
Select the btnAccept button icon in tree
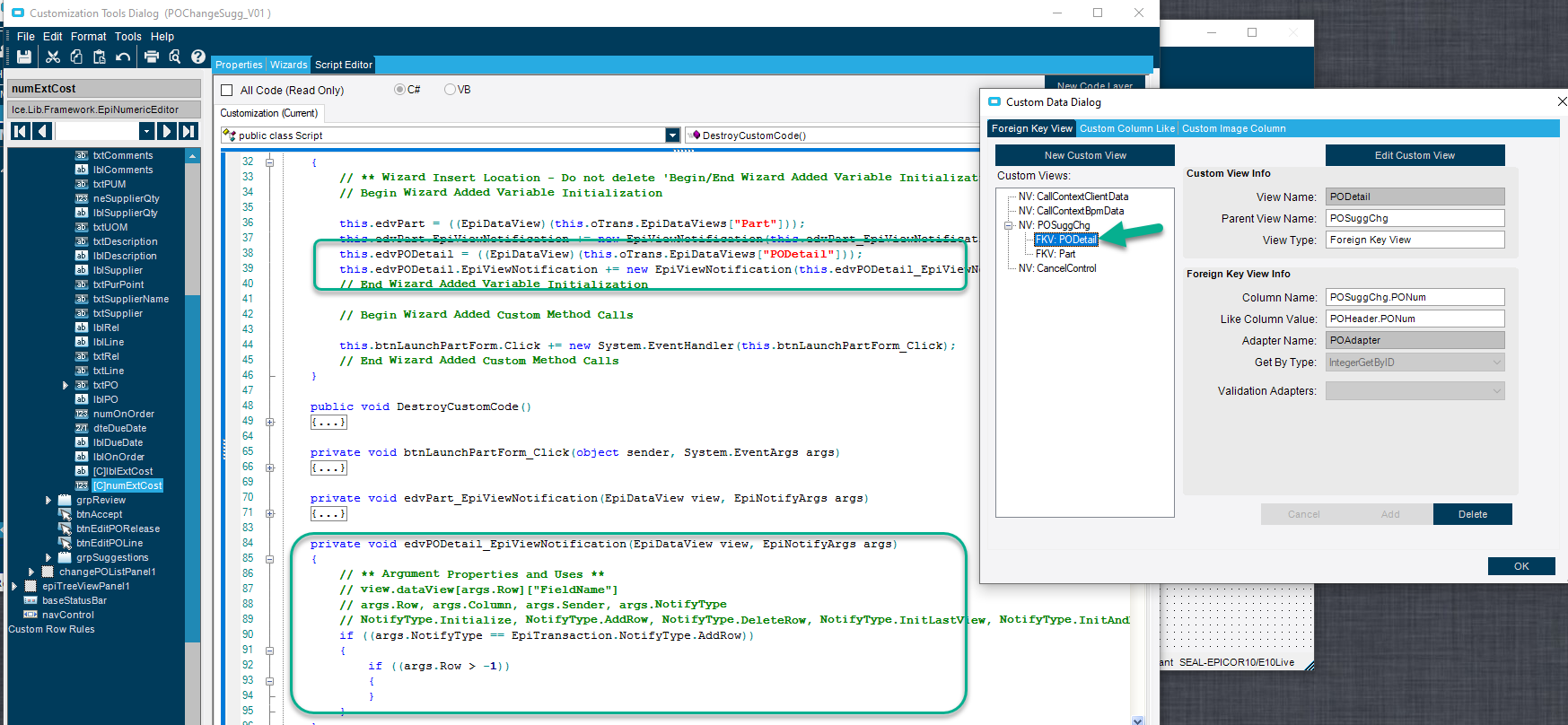click(65, 514)
